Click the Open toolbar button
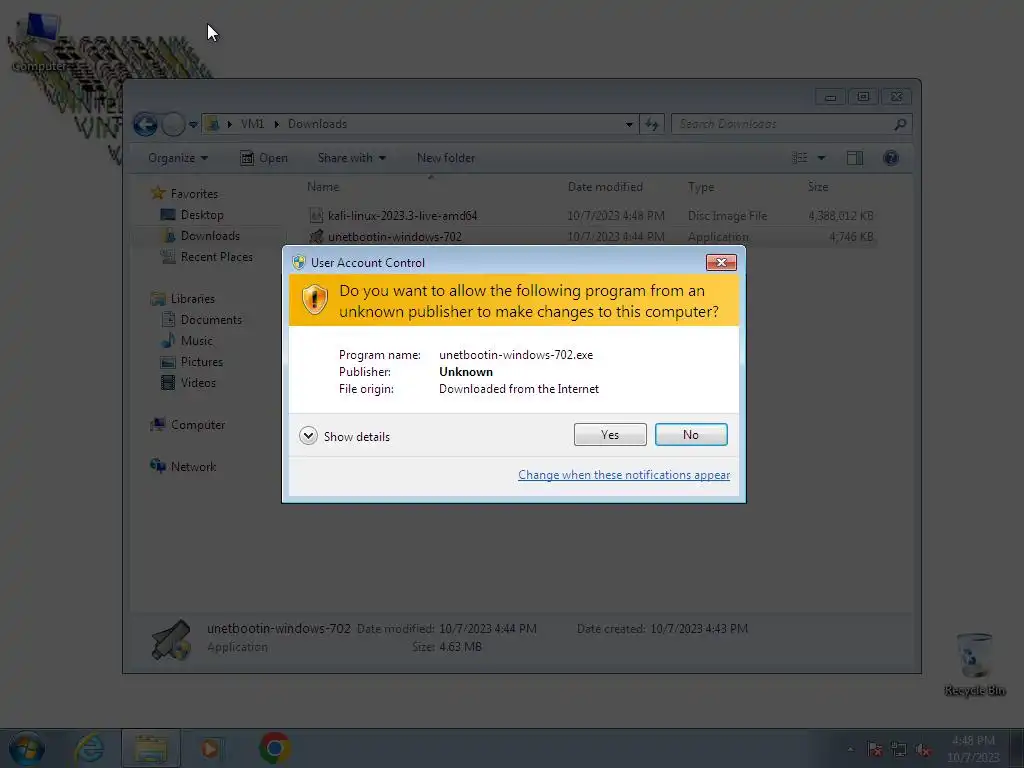 coord(264,158)
